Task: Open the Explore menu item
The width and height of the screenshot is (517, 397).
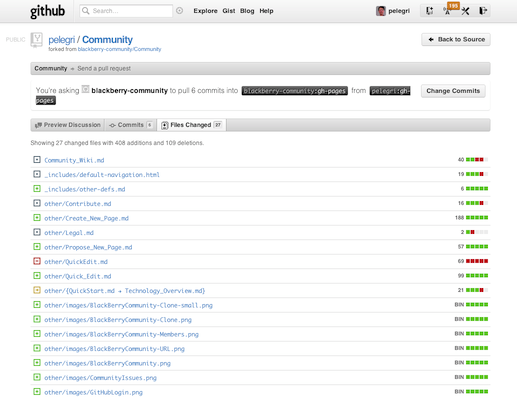Action: 205,11
